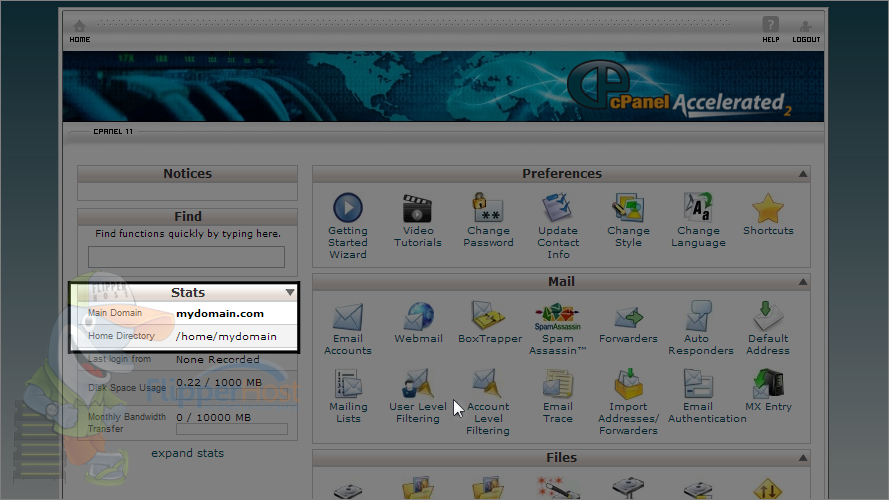Click the Find functions search box

tap(186, 257)
